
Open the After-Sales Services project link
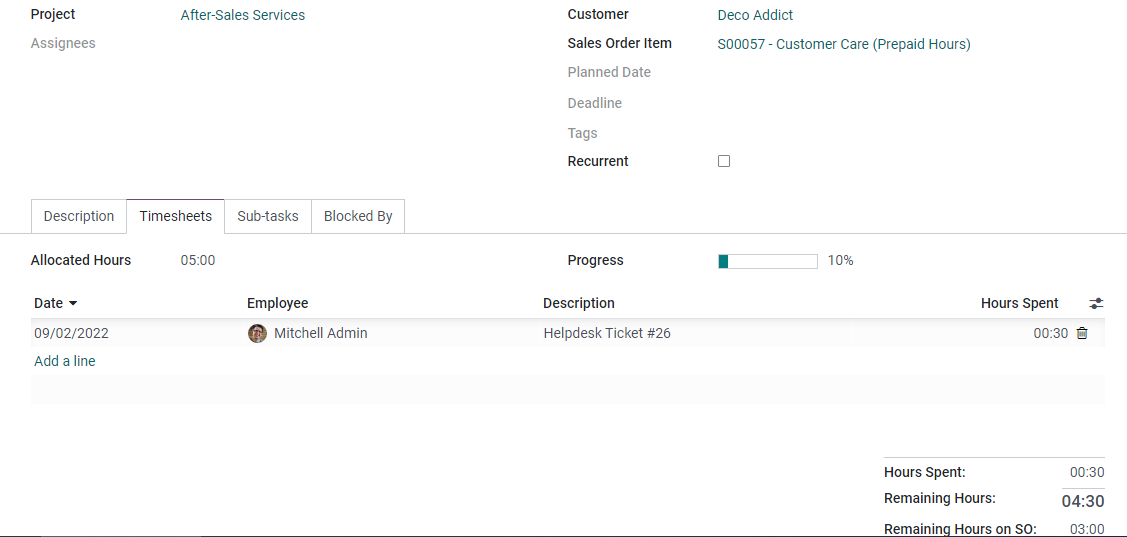coord(243,15)
